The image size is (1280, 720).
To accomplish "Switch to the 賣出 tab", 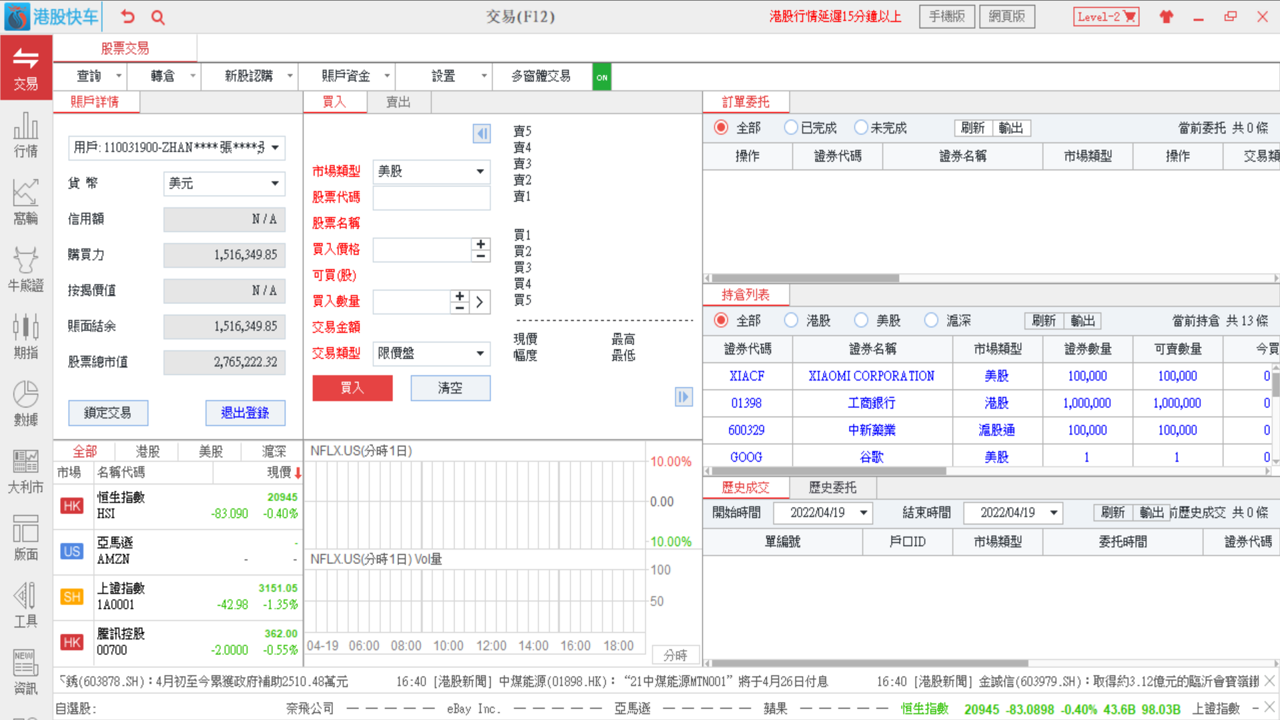I will 398,102.
